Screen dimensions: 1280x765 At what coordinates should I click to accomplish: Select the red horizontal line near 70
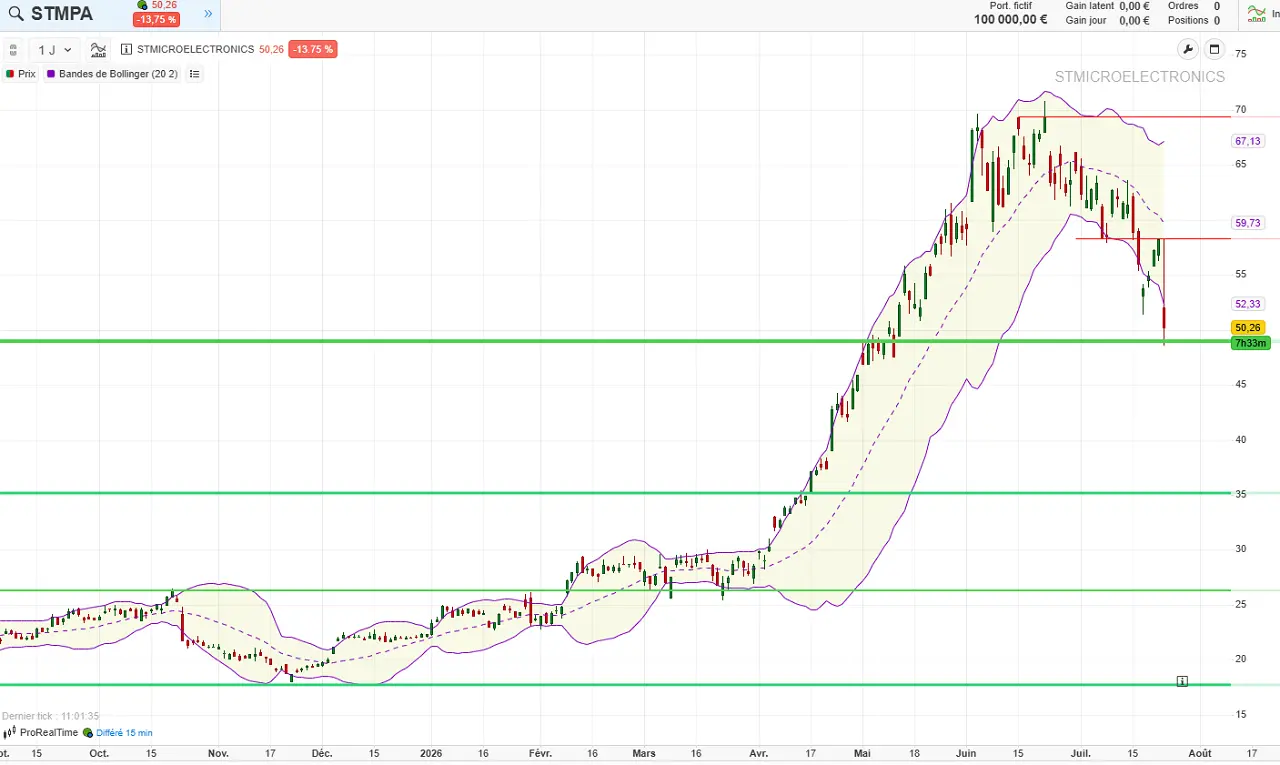(1123, 117)
